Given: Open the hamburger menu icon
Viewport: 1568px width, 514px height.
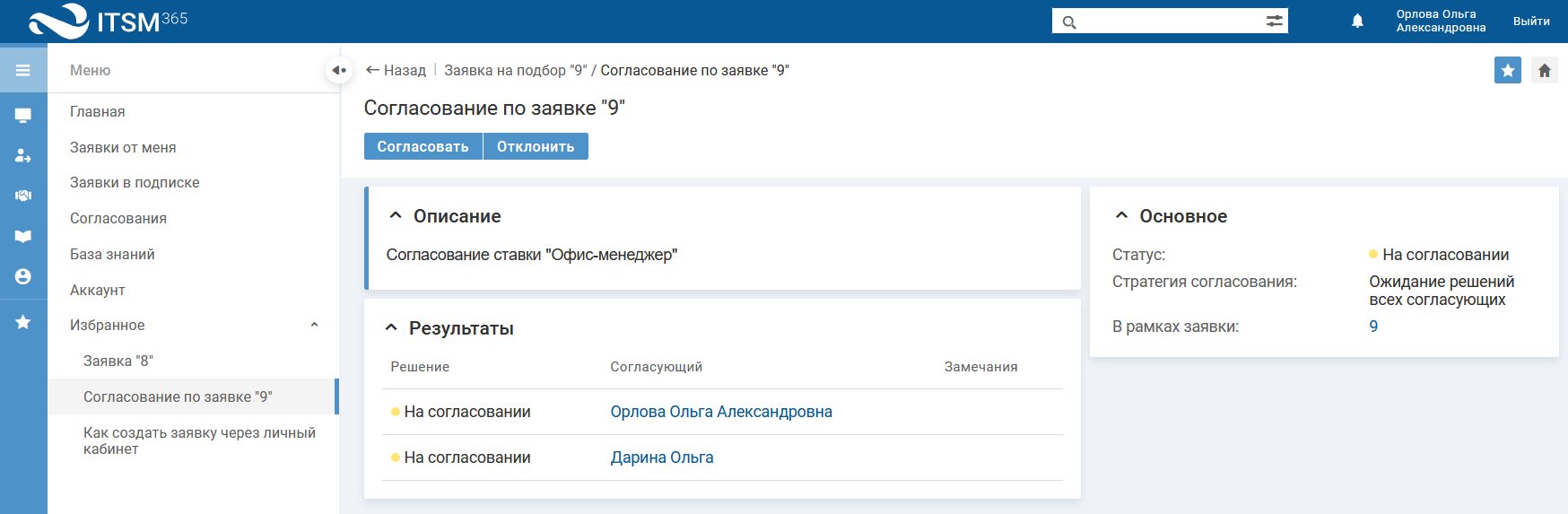Looking at the screenshot, I should click(23, 70).
